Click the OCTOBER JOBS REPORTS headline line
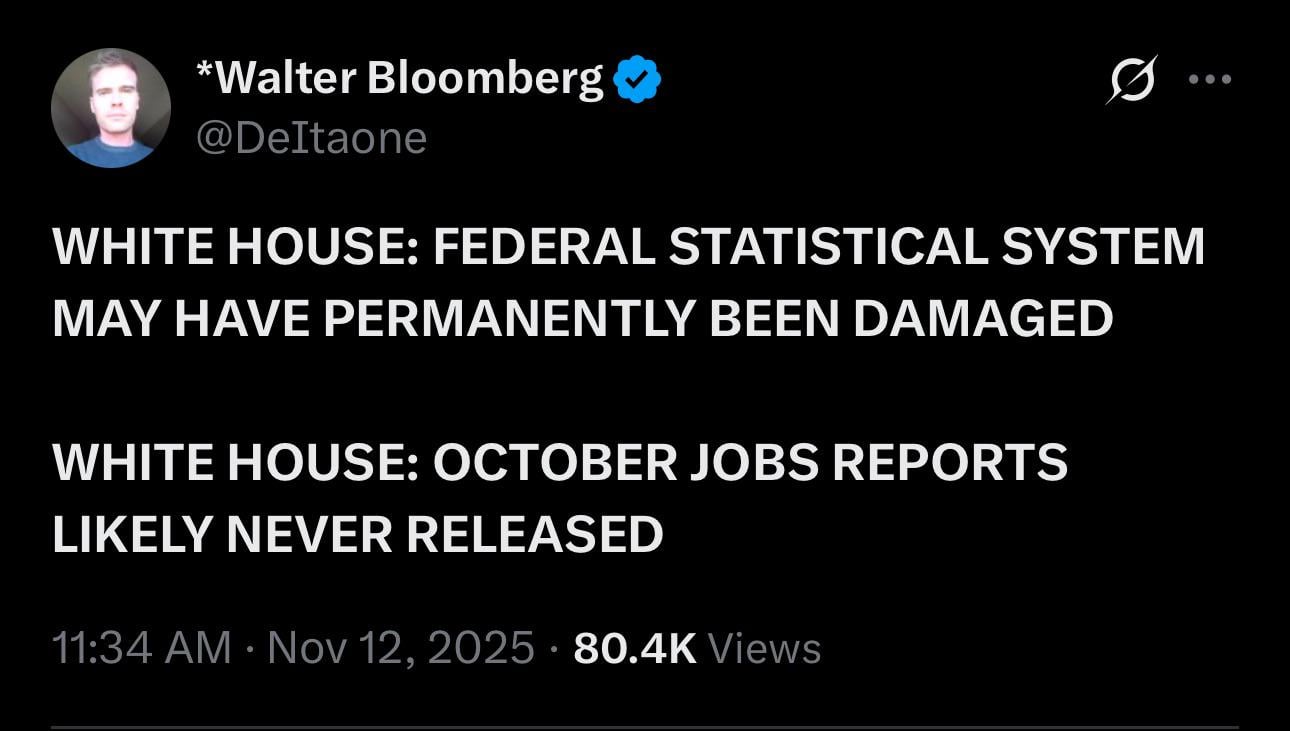 point(750,462)
